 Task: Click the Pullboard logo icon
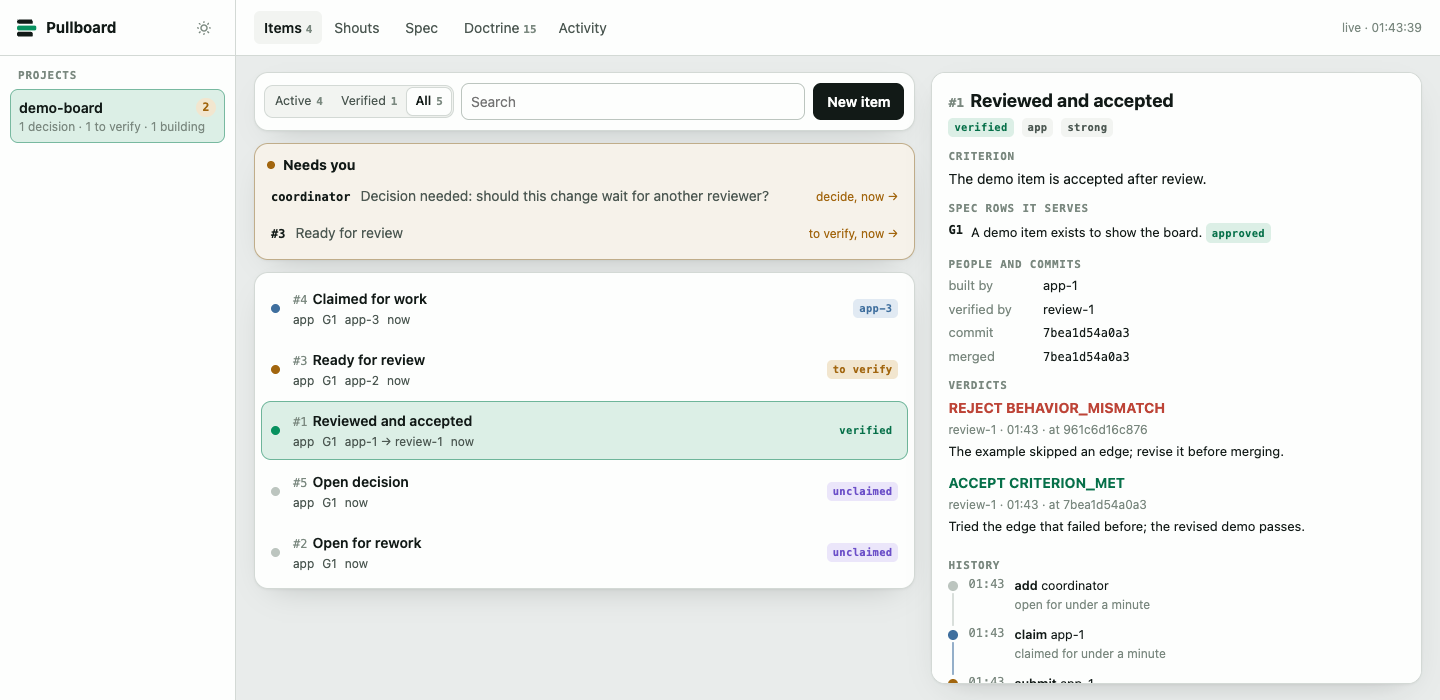point(26,28)
